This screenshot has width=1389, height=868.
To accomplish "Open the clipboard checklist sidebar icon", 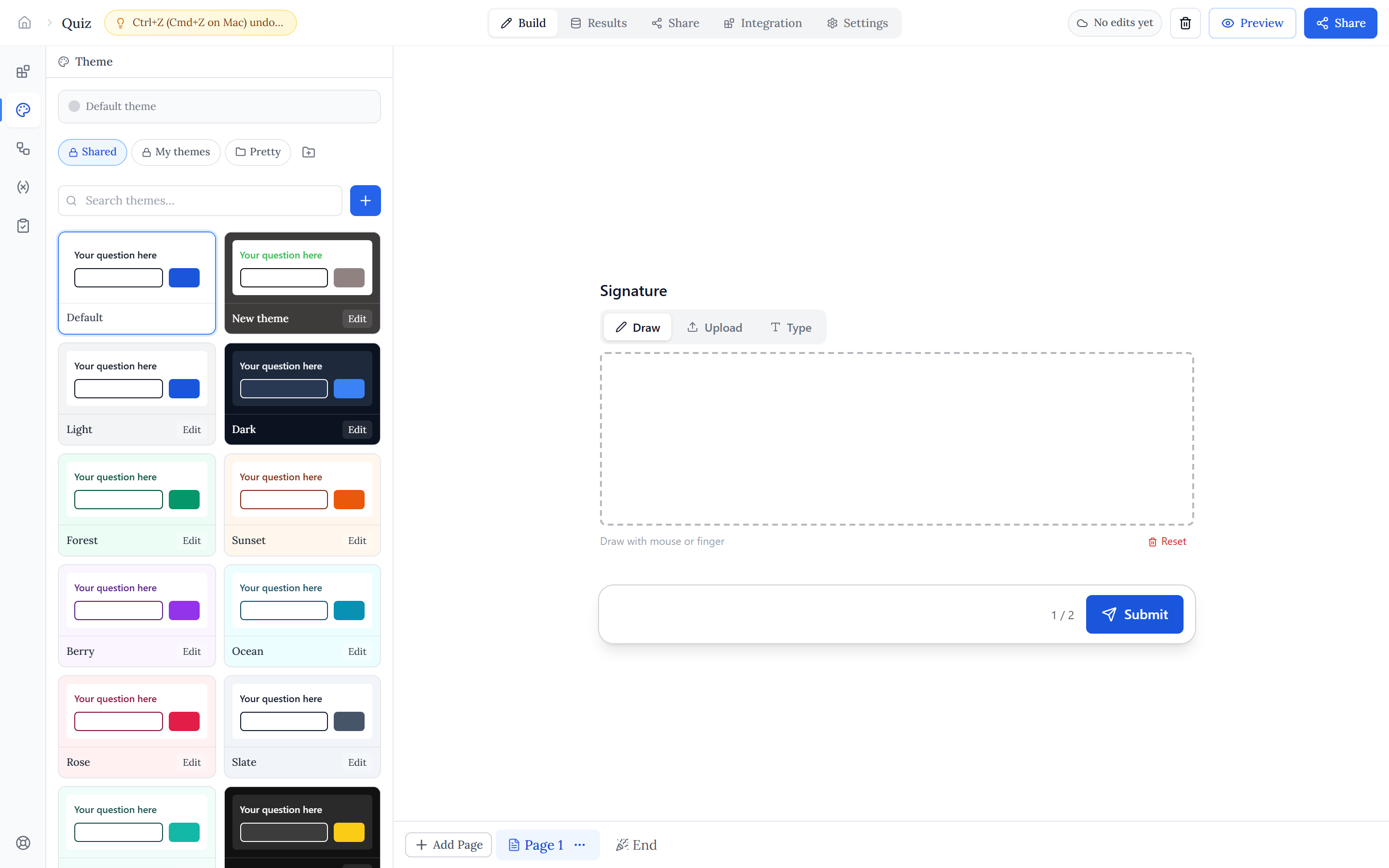I will tap(23, 226).
